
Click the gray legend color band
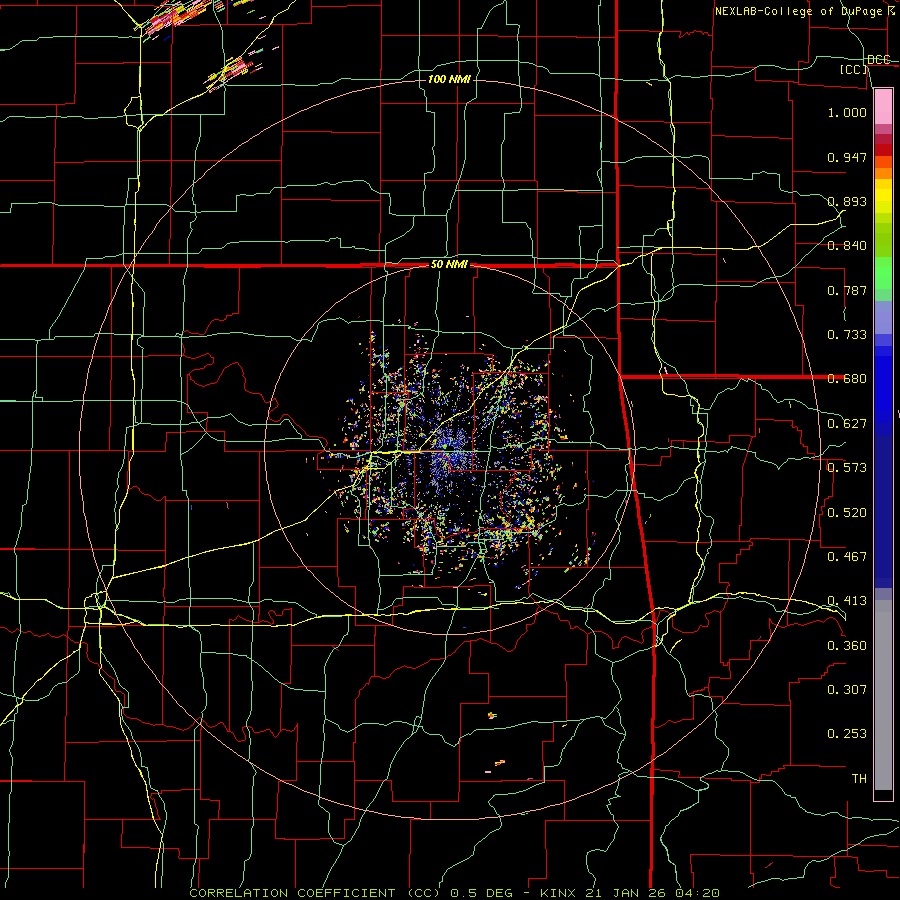[x=883, y=695]
